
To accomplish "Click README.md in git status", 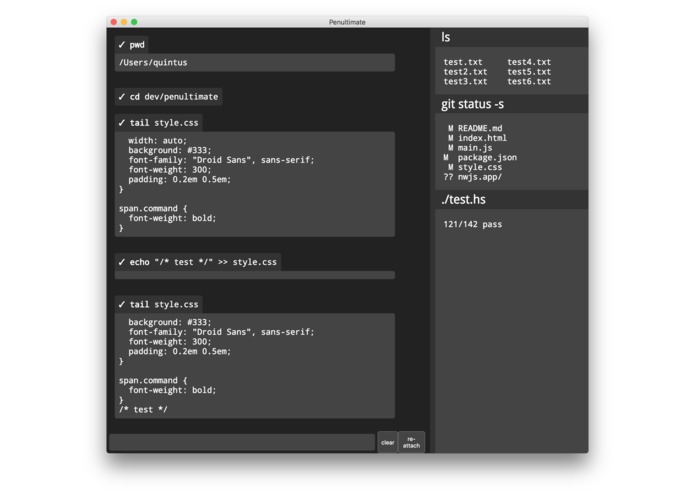I will [480, 128].
